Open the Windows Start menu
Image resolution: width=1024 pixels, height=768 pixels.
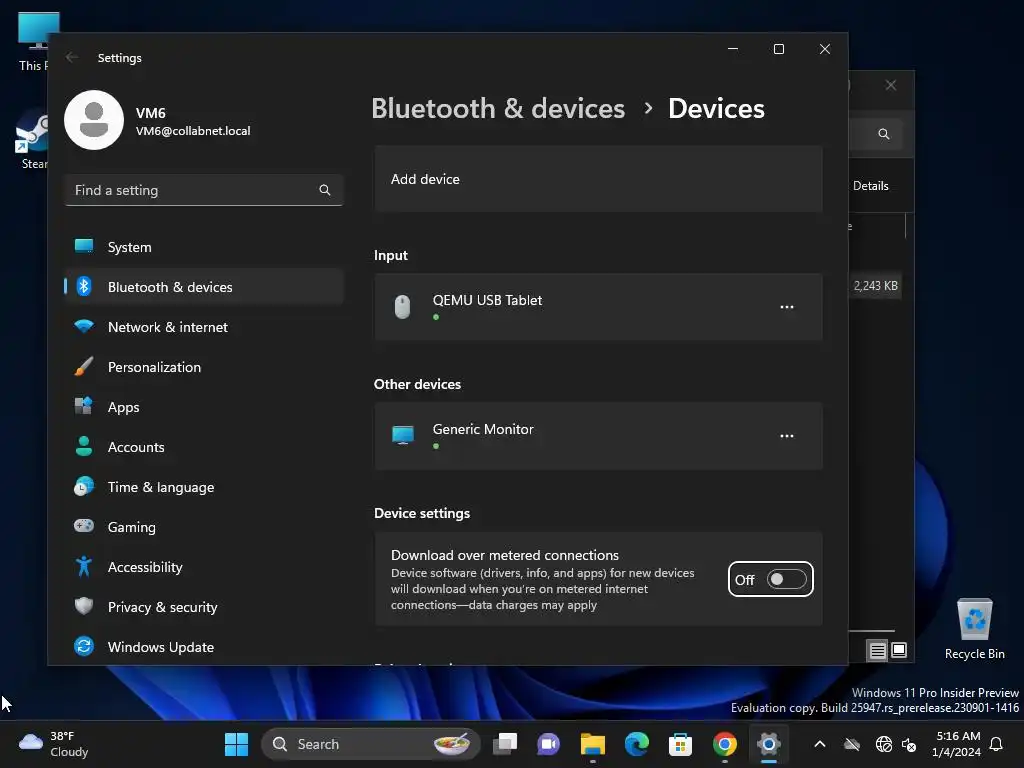pyautogui.click(x=236, y=744)
